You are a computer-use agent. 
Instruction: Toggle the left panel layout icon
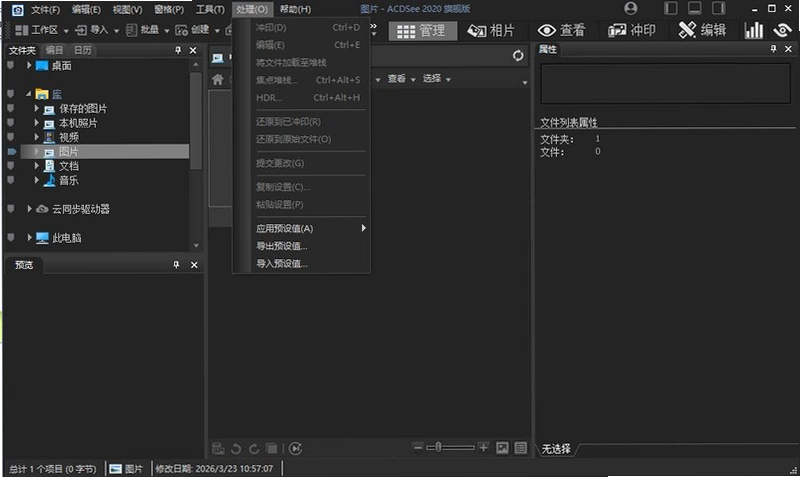tap(670, 8)
